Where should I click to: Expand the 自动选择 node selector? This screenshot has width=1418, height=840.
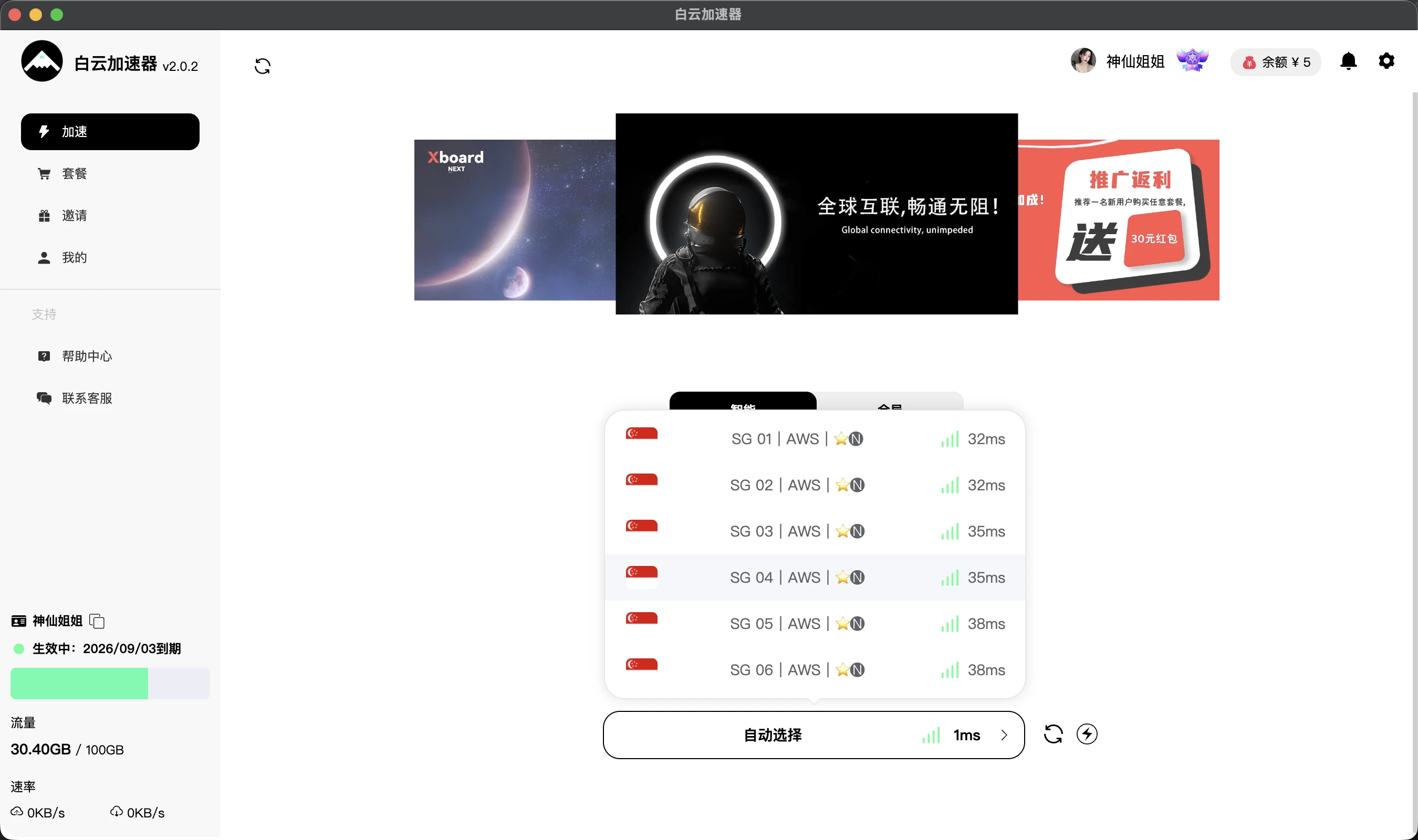[813, 734]
